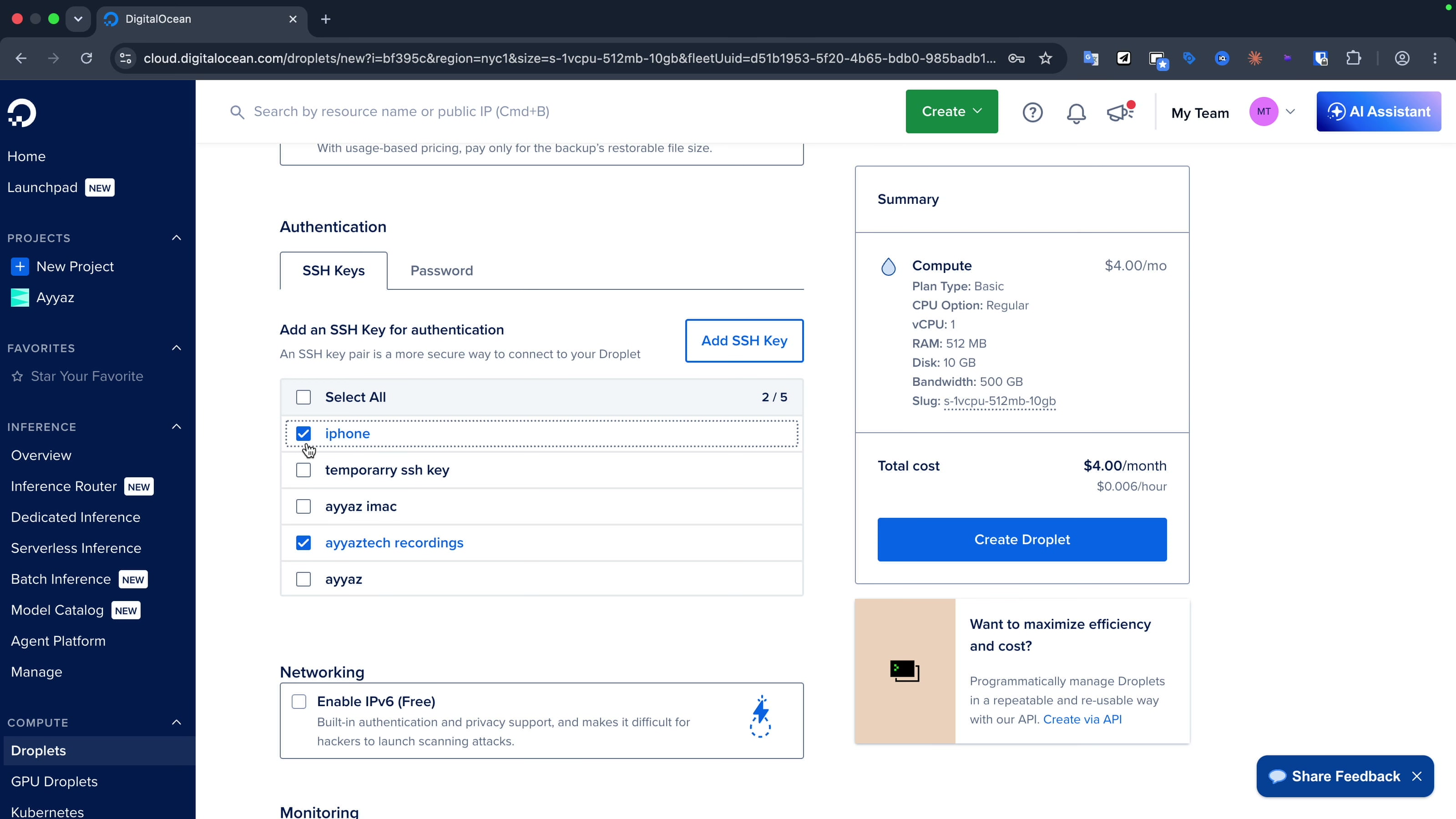Dismiss the Share Feedback widget
The height and width of the screenshot is (819, 1456).
(1416, 776)
